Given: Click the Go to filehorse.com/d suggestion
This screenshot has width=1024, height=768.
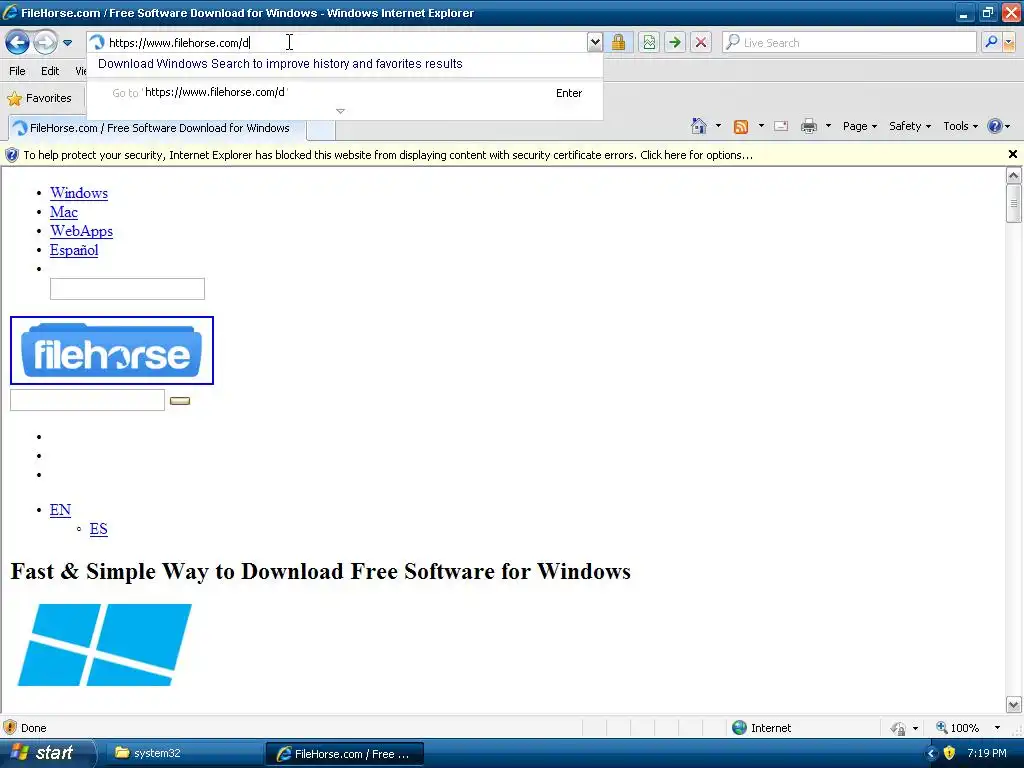Looking at the screenshot, I should click(x=346, y=93).
